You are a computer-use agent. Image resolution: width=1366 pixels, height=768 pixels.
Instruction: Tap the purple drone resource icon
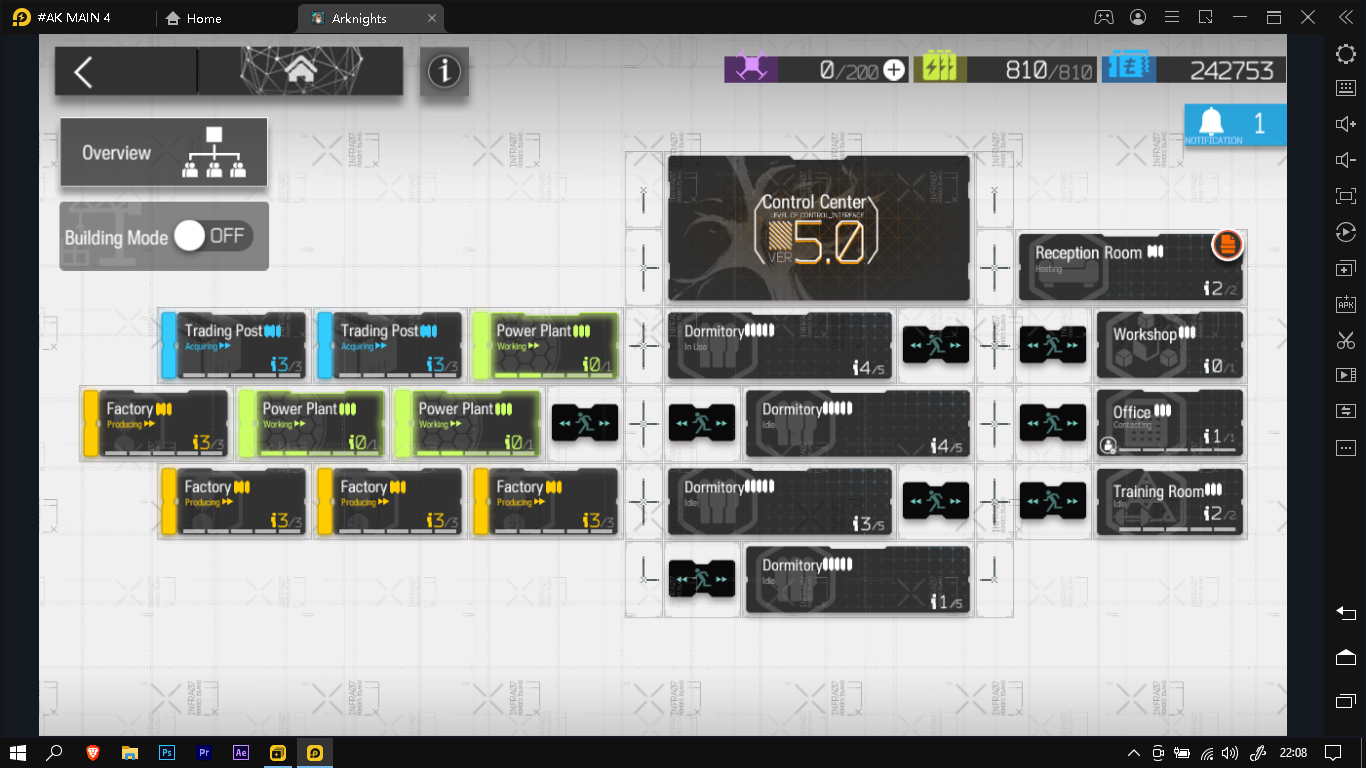click(751, 69)
